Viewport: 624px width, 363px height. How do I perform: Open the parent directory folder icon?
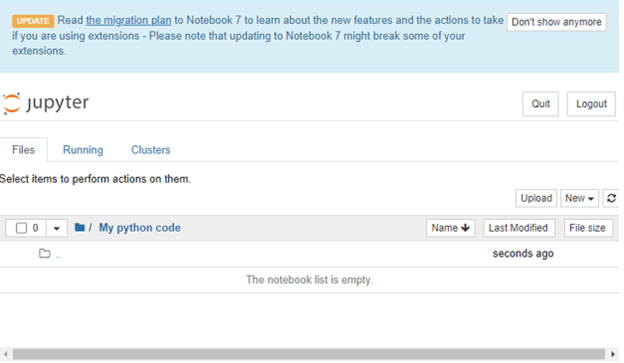pyautogui.click(x=45, y=254)
